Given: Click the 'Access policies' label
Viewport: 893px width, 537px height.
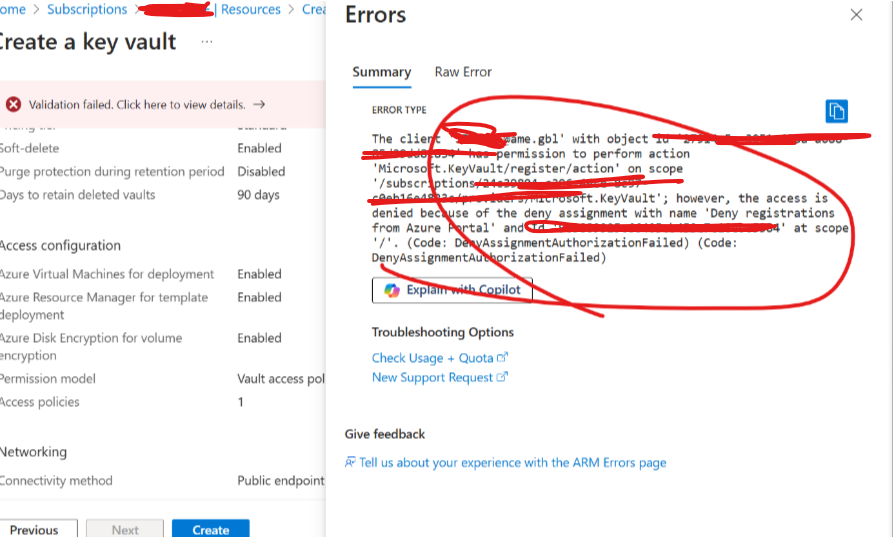Looking at the screenshot, I should click(39, 402).
